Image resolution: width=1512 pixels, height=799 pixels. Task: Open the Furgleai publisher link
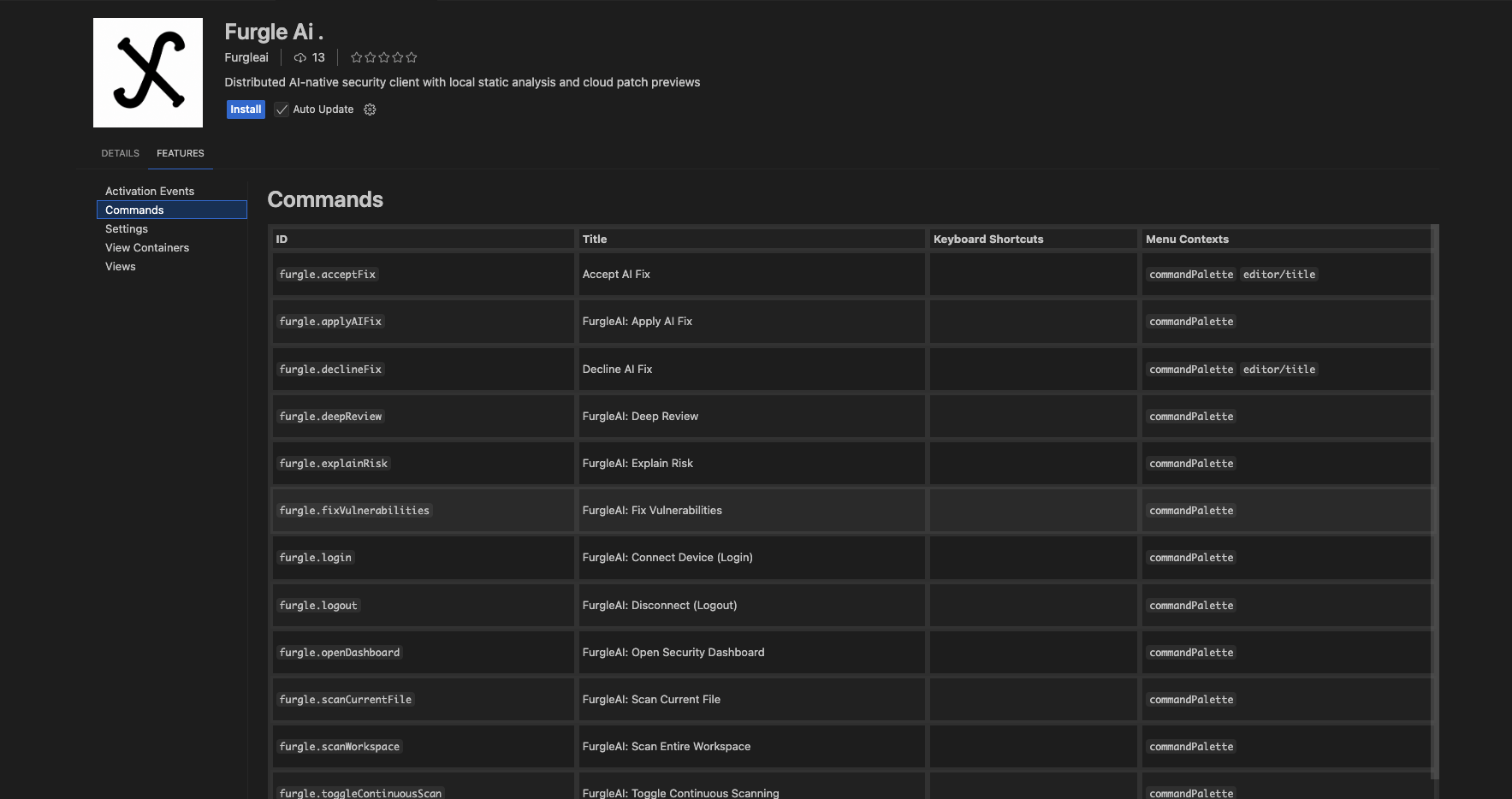(x=246, y=57)
